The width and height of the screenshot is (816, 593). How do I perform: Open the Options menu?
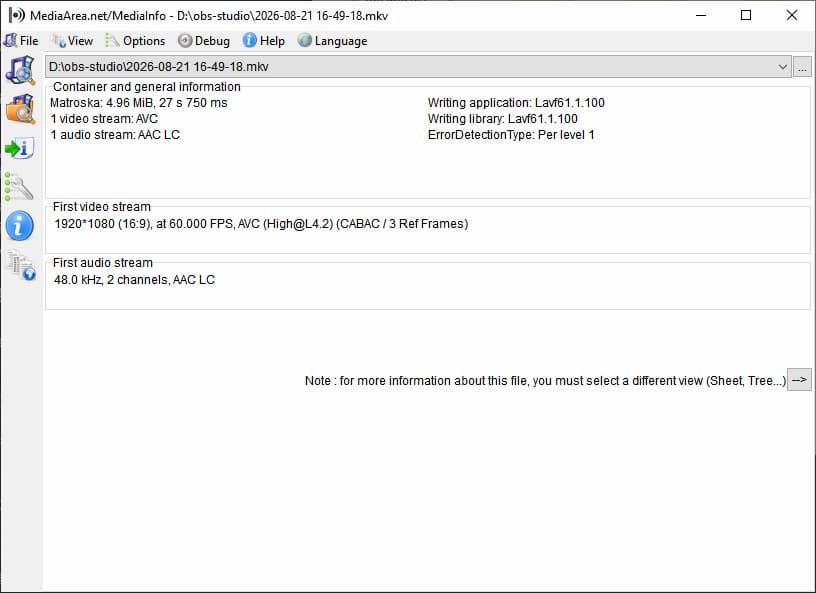click(135, 41)
